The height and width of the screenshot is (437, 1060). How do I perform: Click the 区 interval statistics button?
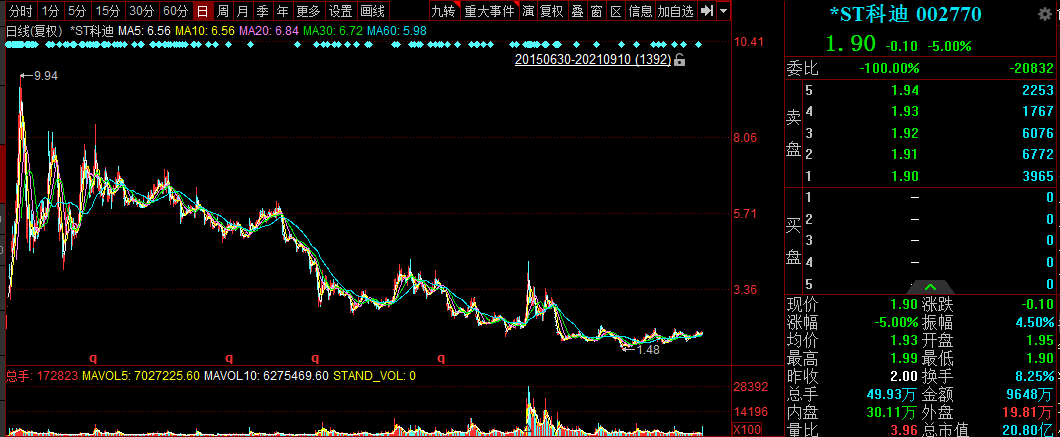[616, 11]
